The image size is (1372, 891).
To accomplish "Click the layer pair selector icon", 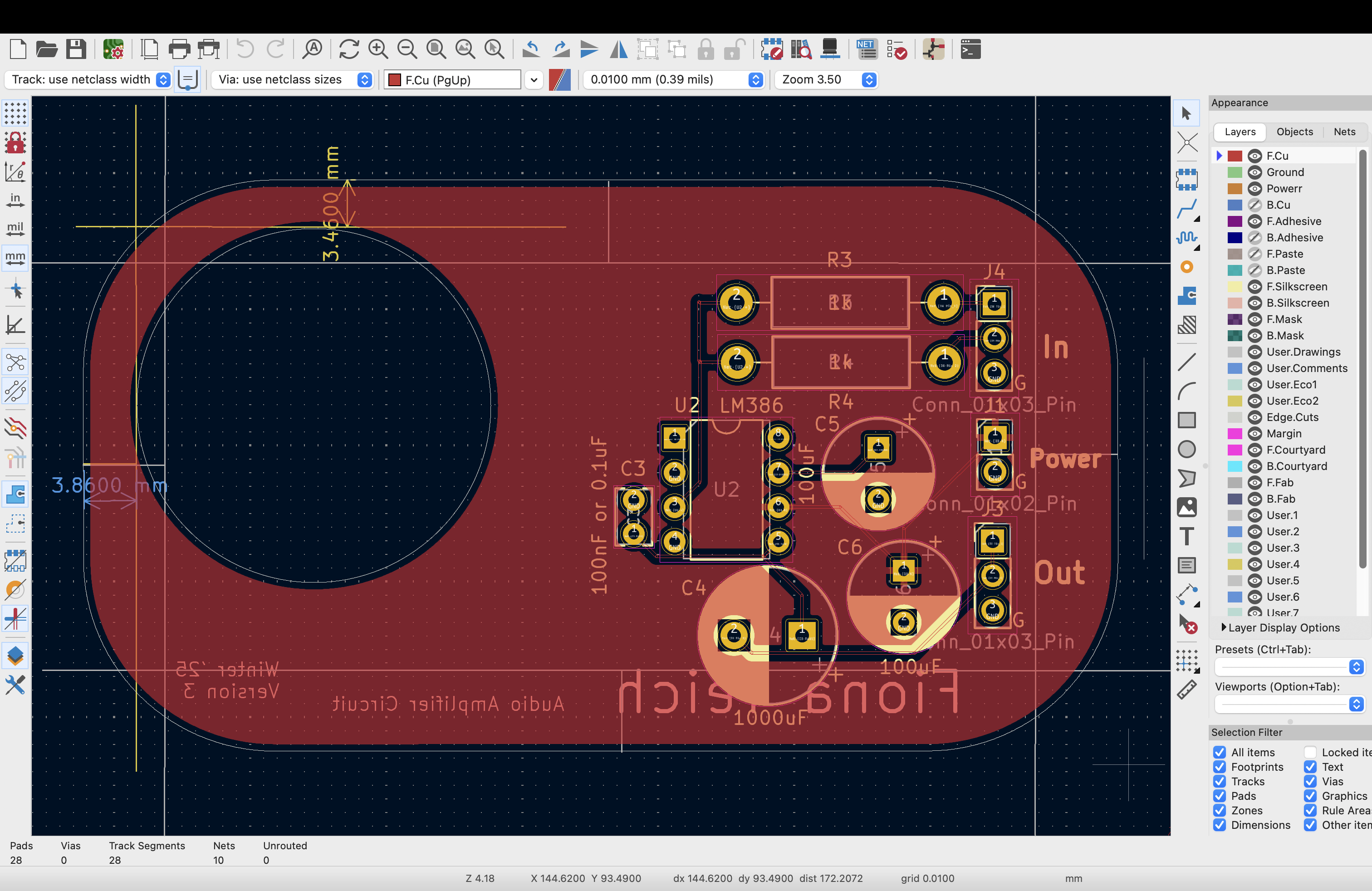I will (559, 79).
